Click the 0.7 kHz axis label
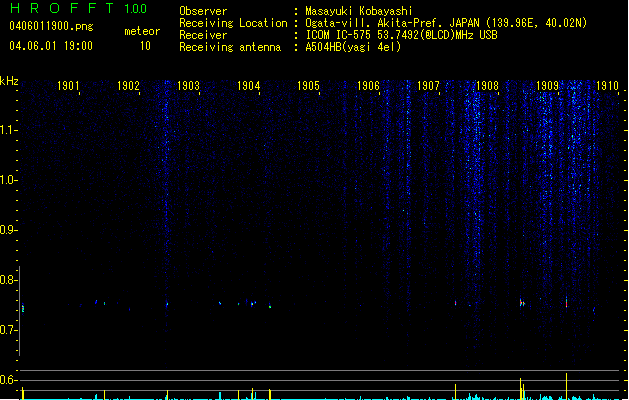 [x=8, y=330]
